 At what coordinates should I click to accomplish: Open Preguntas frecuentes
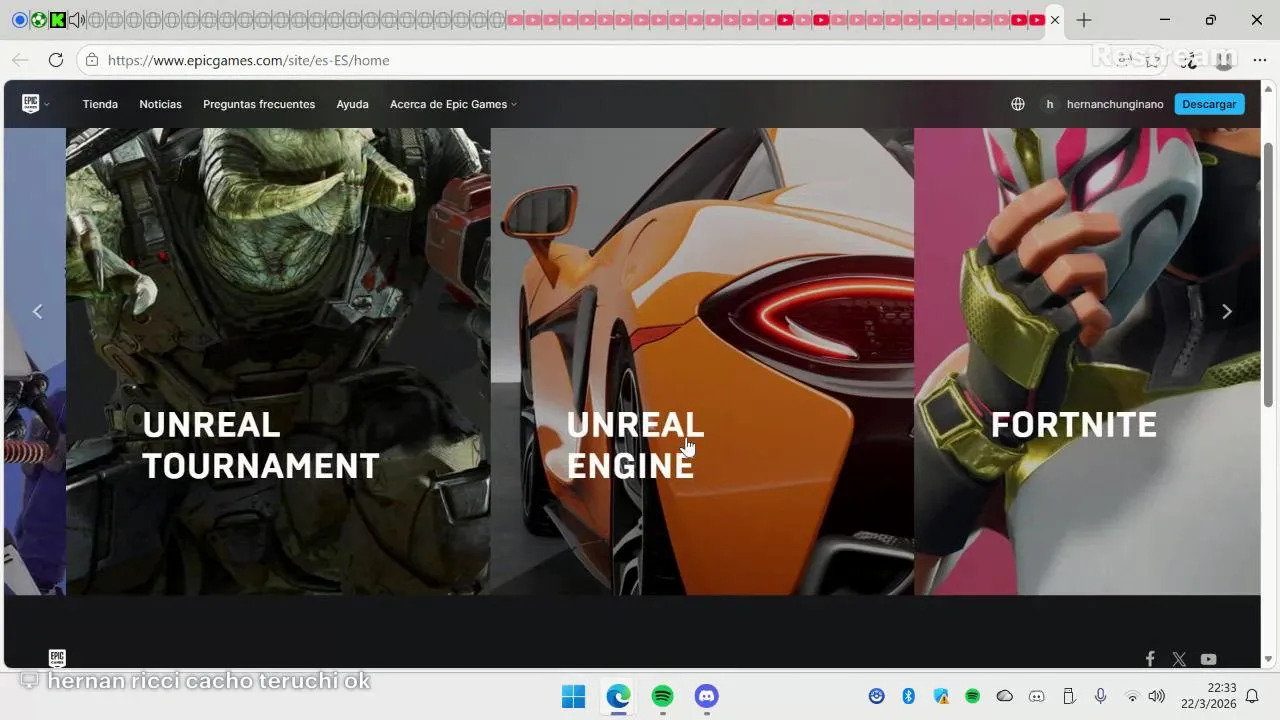[x=259, y=104]
